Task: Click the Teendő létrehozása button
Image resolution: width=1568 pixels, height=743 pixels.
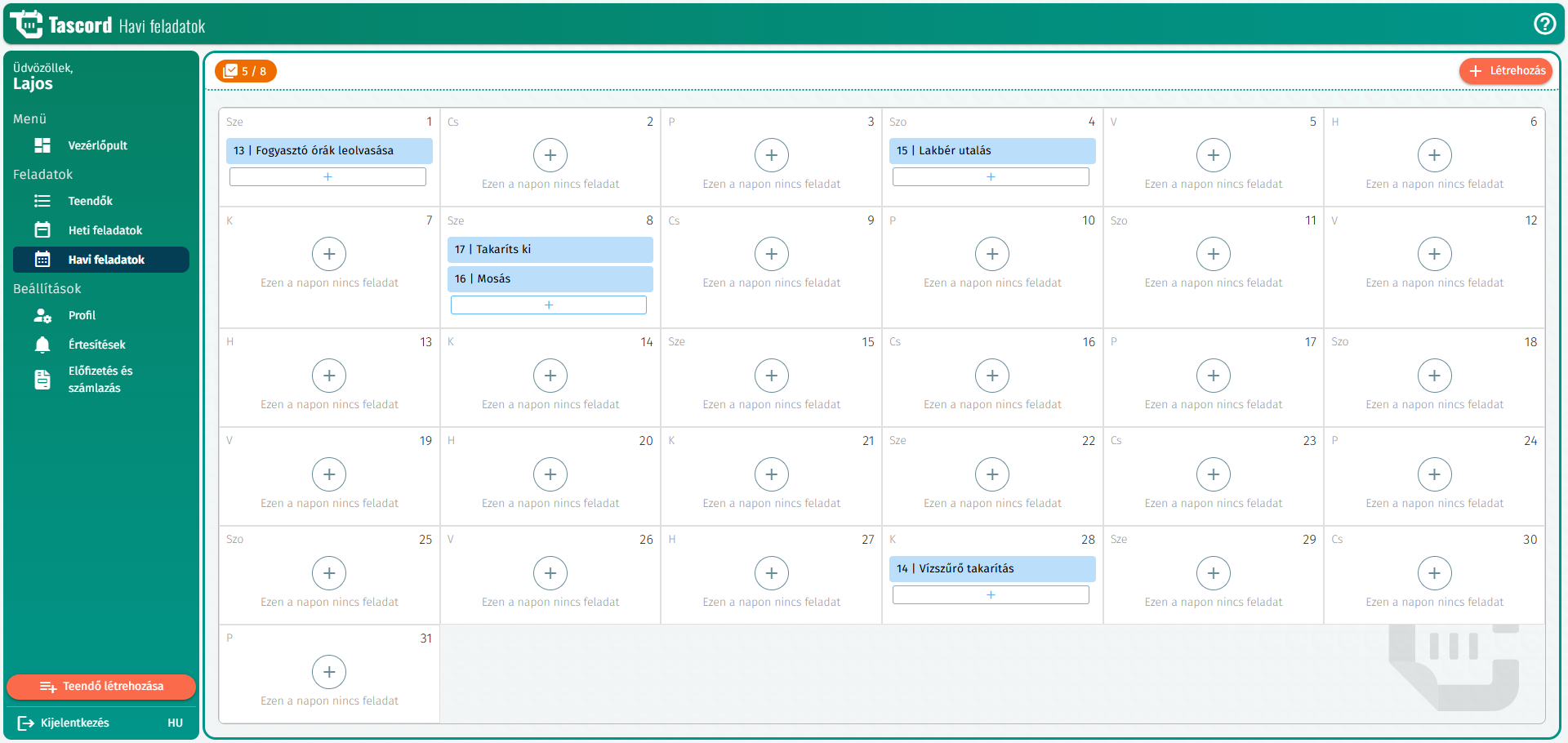Action: click(x=101, y=687)
